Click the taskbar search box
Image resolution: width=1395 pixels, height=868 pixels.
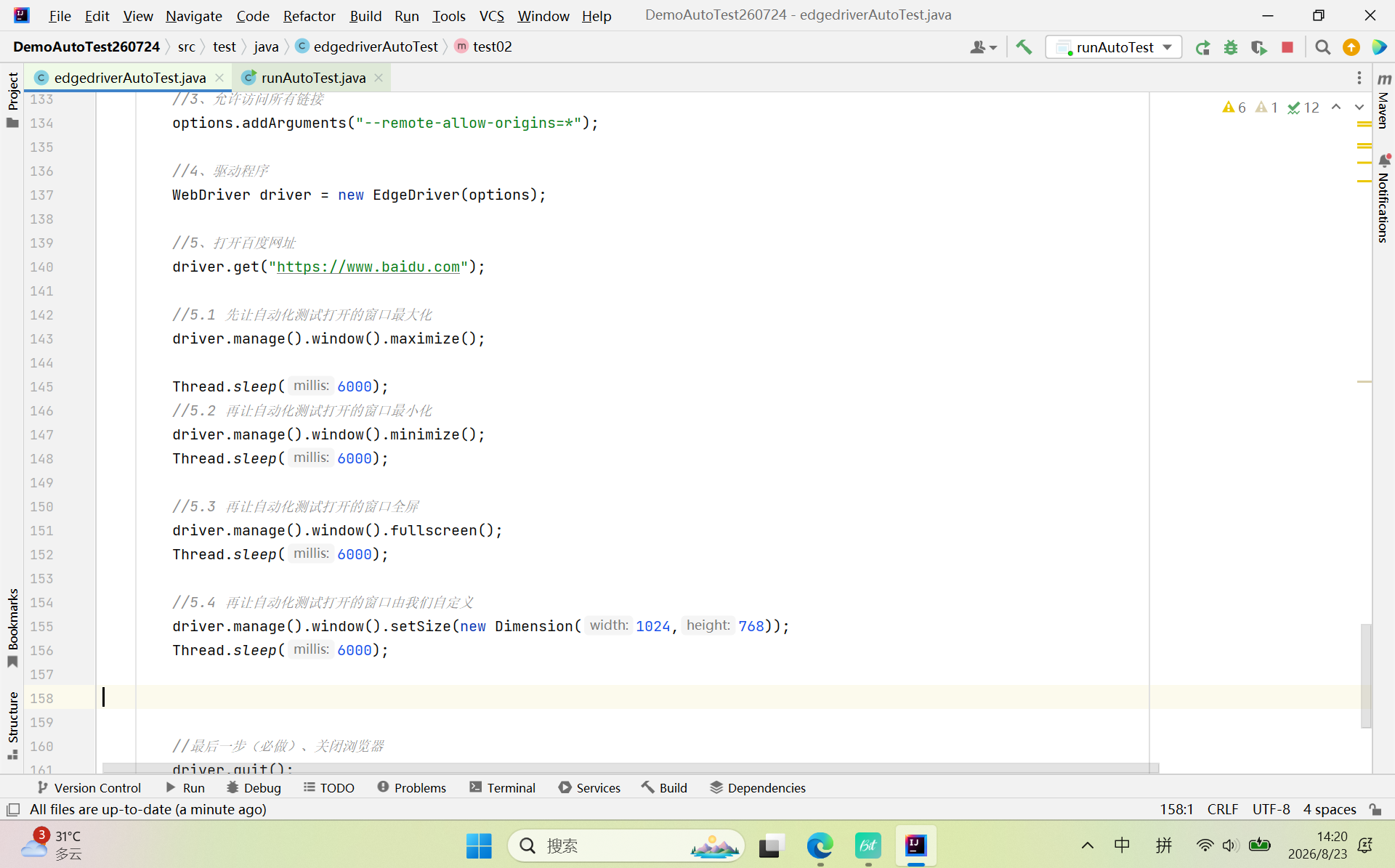tap(626, 845)
